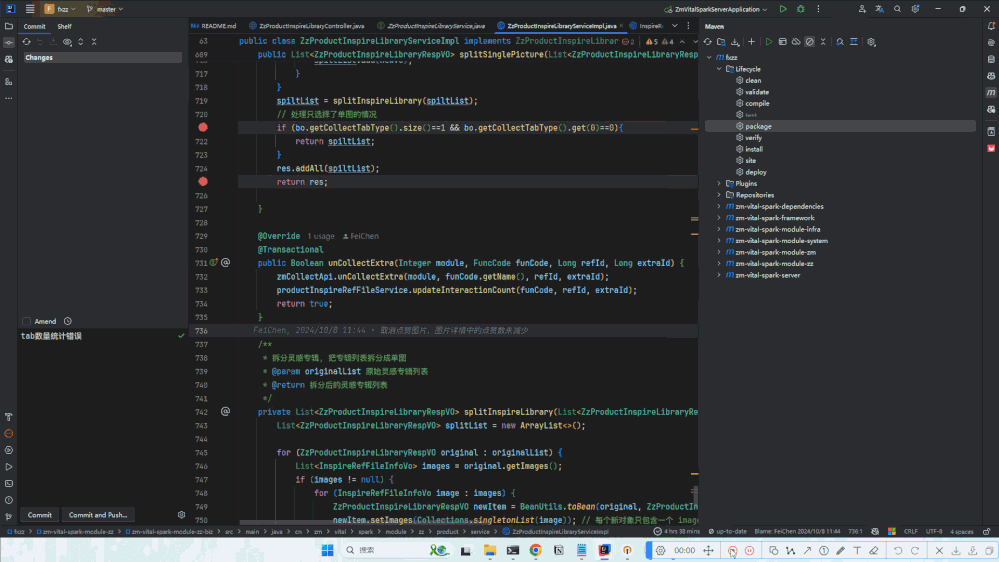Image resolution: width=999 pixels, height=562 pixels.
Task: Toggle the Amend checkbox
Action: pyautogui.click(x=27, y=321)
